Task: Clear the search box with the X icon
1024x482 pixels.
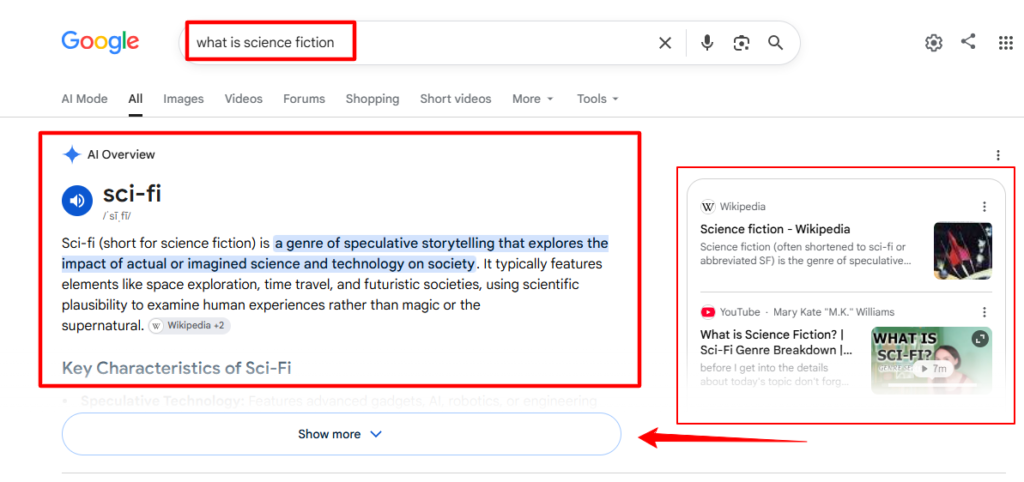Action: click(x=665, y=43)
